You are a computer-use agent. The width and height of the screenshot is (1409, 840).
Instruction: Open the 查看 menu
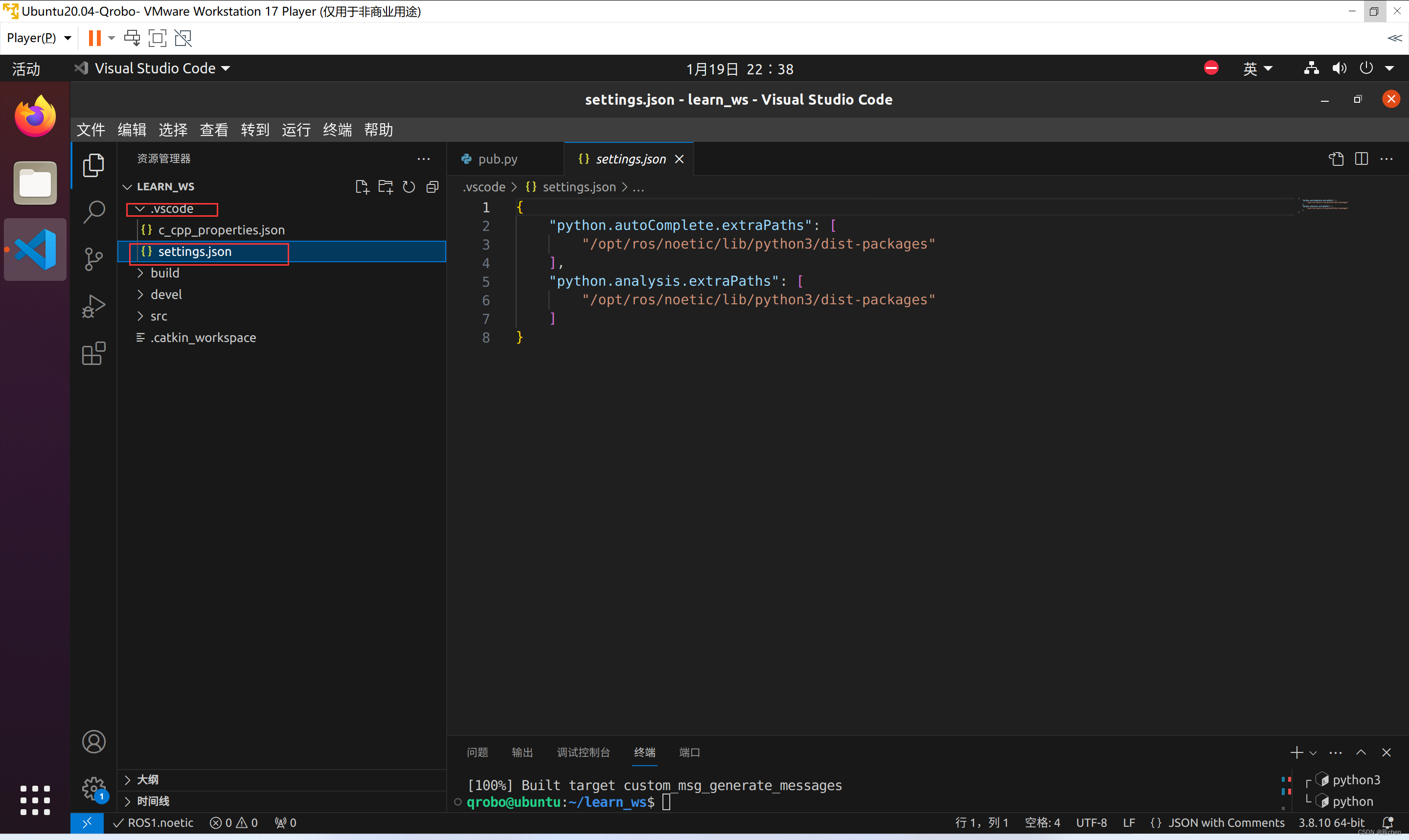pos(214,130)
